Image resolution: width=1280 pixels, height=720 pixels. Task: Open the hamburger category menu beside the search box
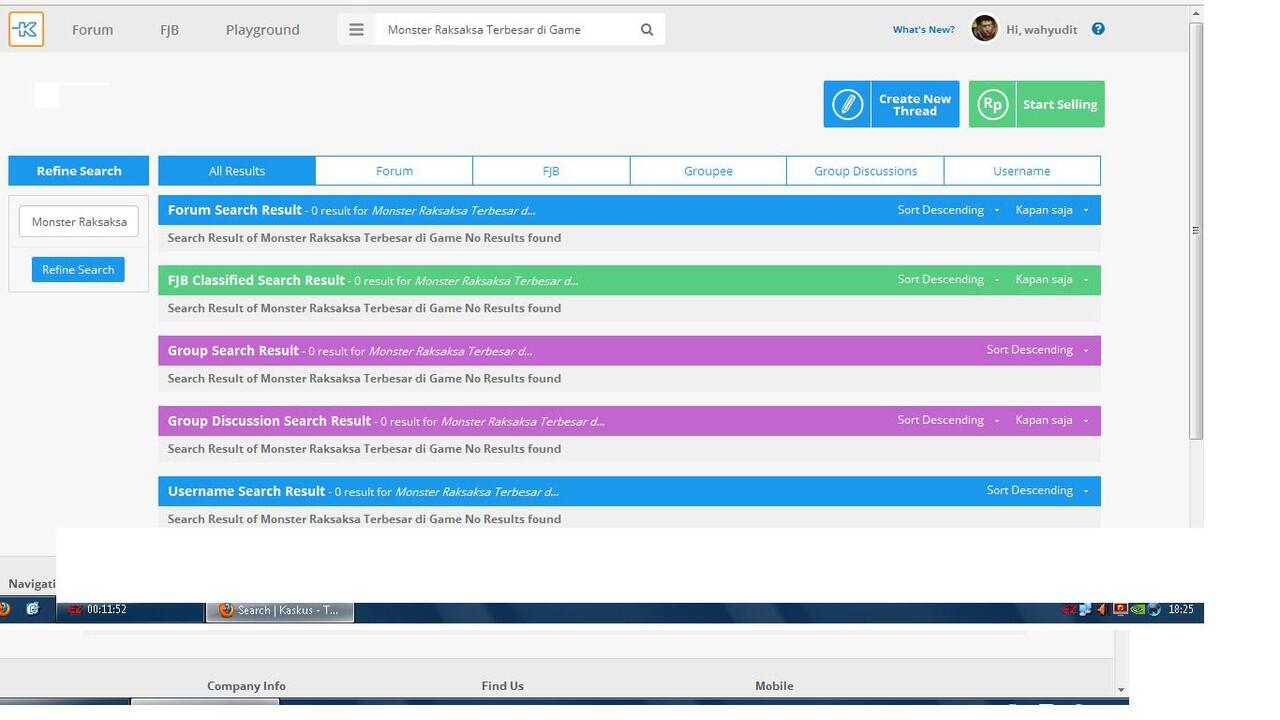click(356, 30)
